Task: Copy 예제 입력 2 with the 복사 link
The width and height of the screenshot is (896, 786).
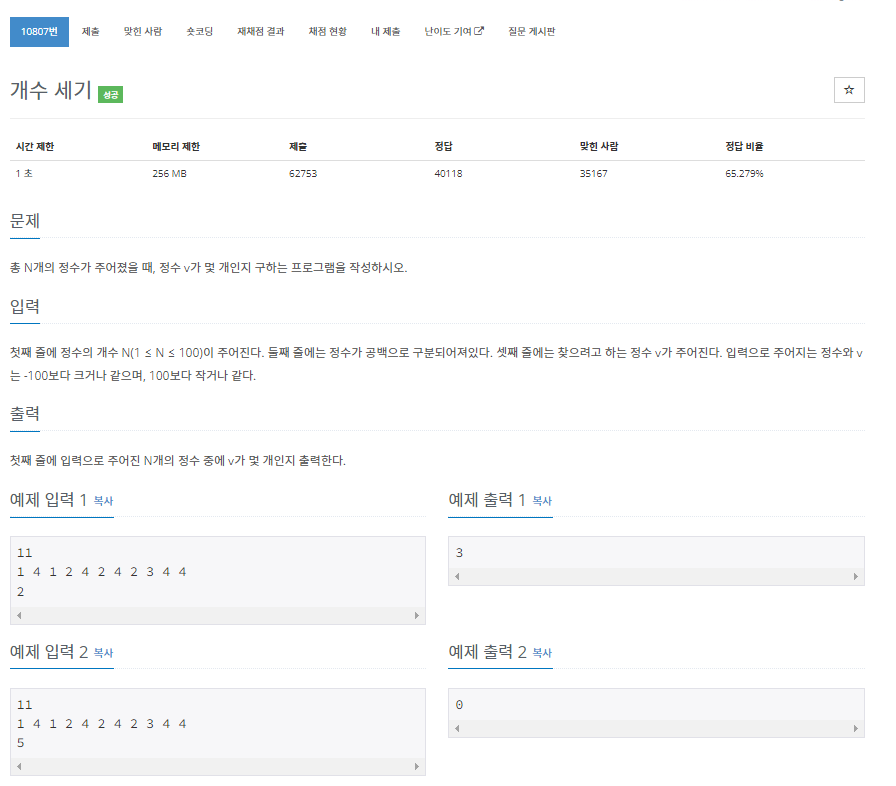Action: click(103, 653)
